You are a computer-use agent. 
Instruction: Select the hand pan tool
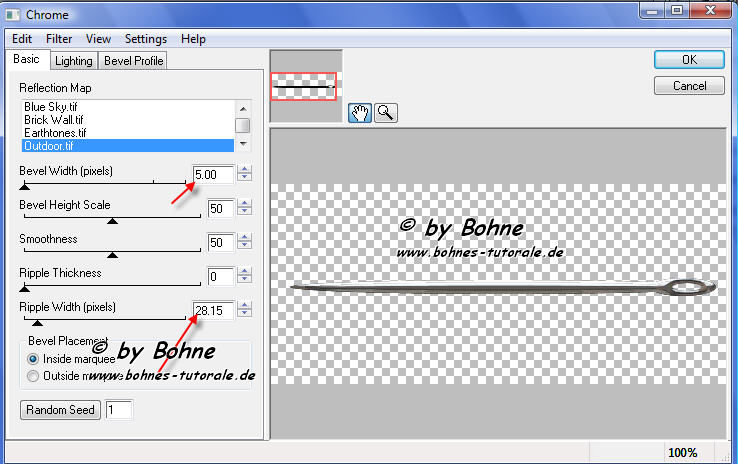point(360,113)
